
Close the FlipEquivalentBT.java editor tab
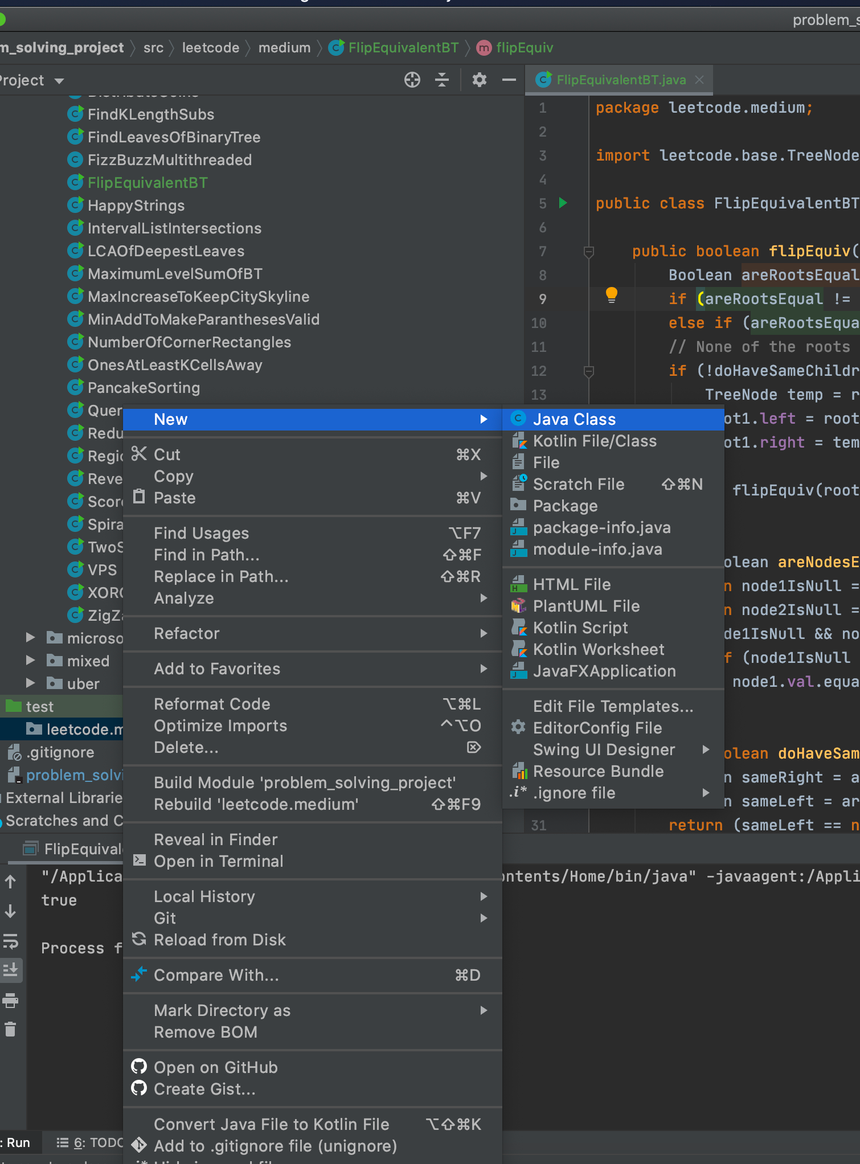tap(699, 80)
